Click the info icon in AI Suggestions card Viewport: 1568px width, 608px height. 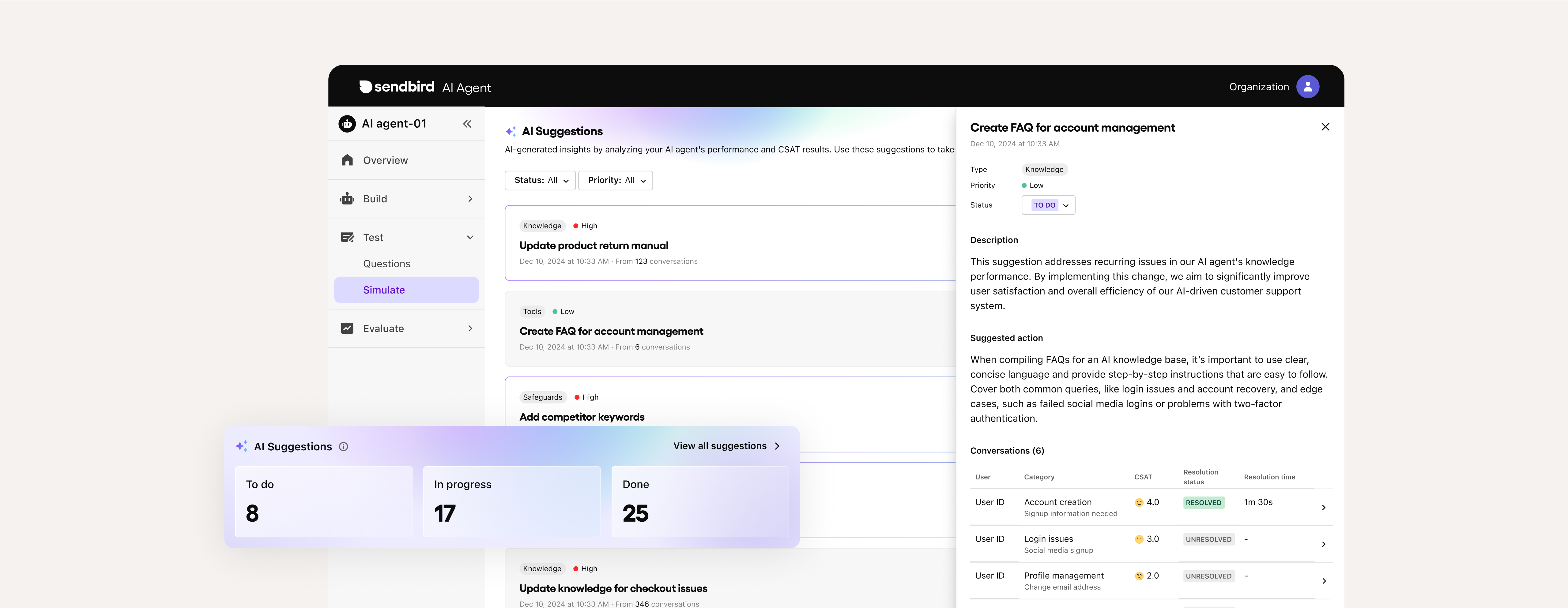click(343, 447)
